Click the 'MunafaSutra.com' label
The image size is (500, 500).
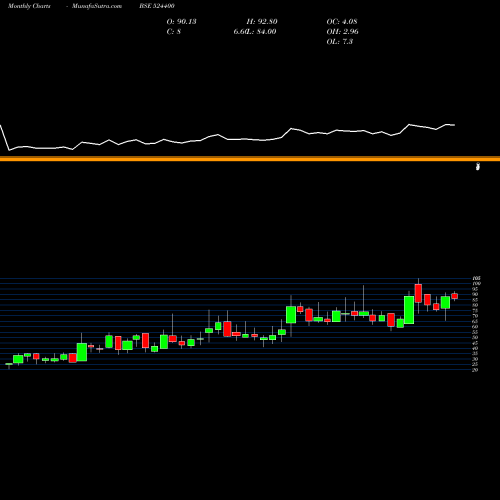coord(97,6)
